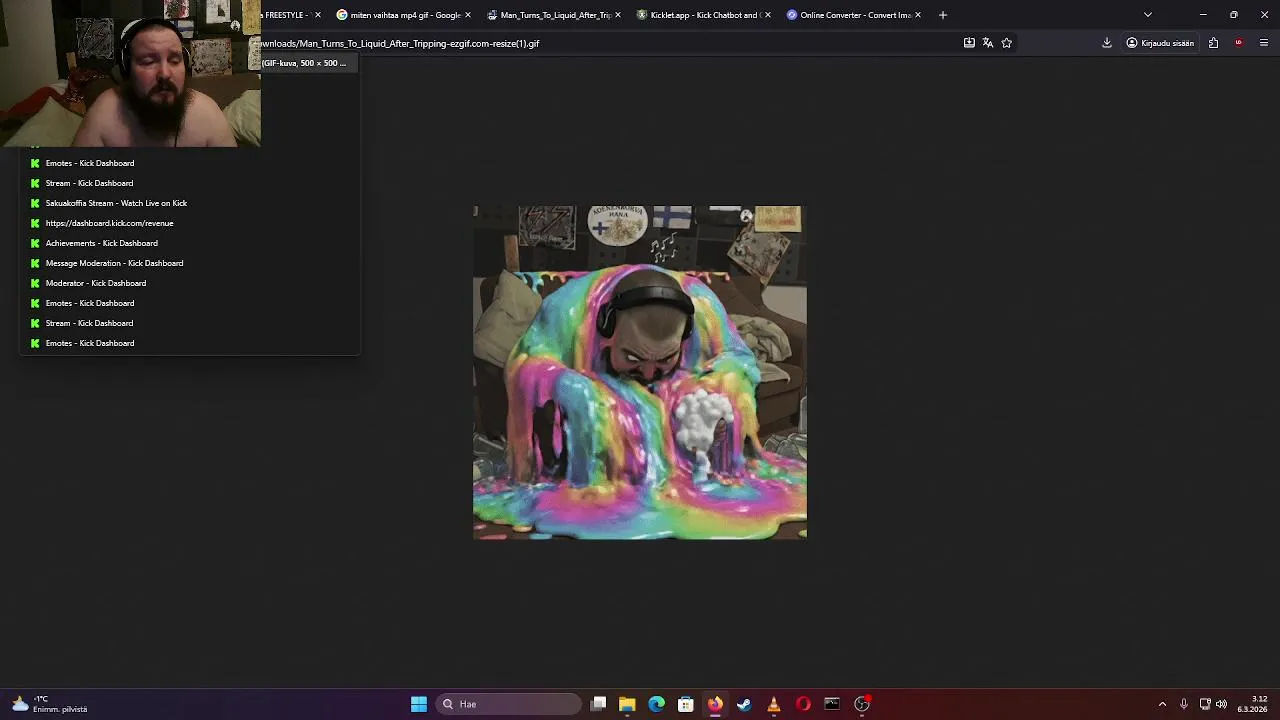Bookmark this page with the star icon
Viewport: 1280px width, 720px height.
click(1007, 43)
